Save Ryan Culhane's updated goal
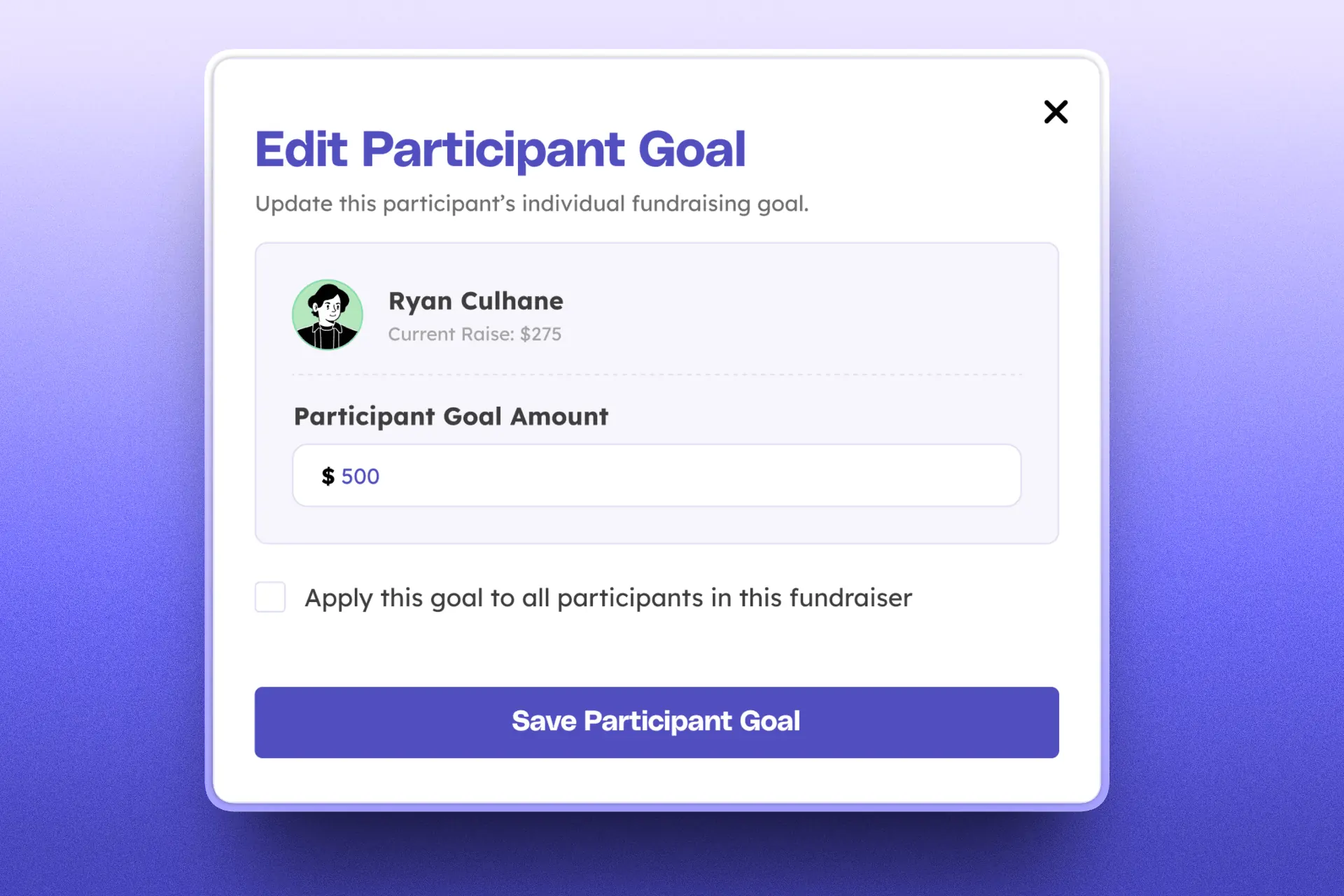 coord(656,722)
